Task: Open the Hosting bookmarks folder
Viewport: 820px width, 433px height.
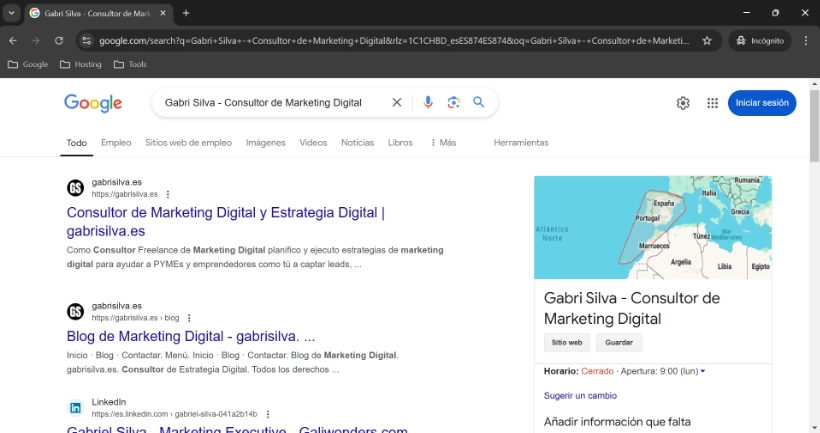Action: click(x=81, y=64)
